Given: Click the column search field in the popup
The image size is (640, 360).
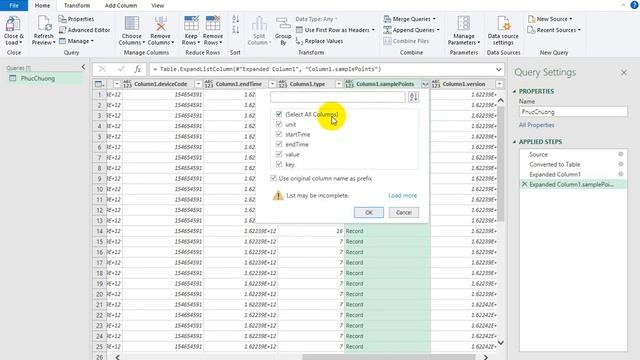Looking at the screenshot, I should point(338,97).
